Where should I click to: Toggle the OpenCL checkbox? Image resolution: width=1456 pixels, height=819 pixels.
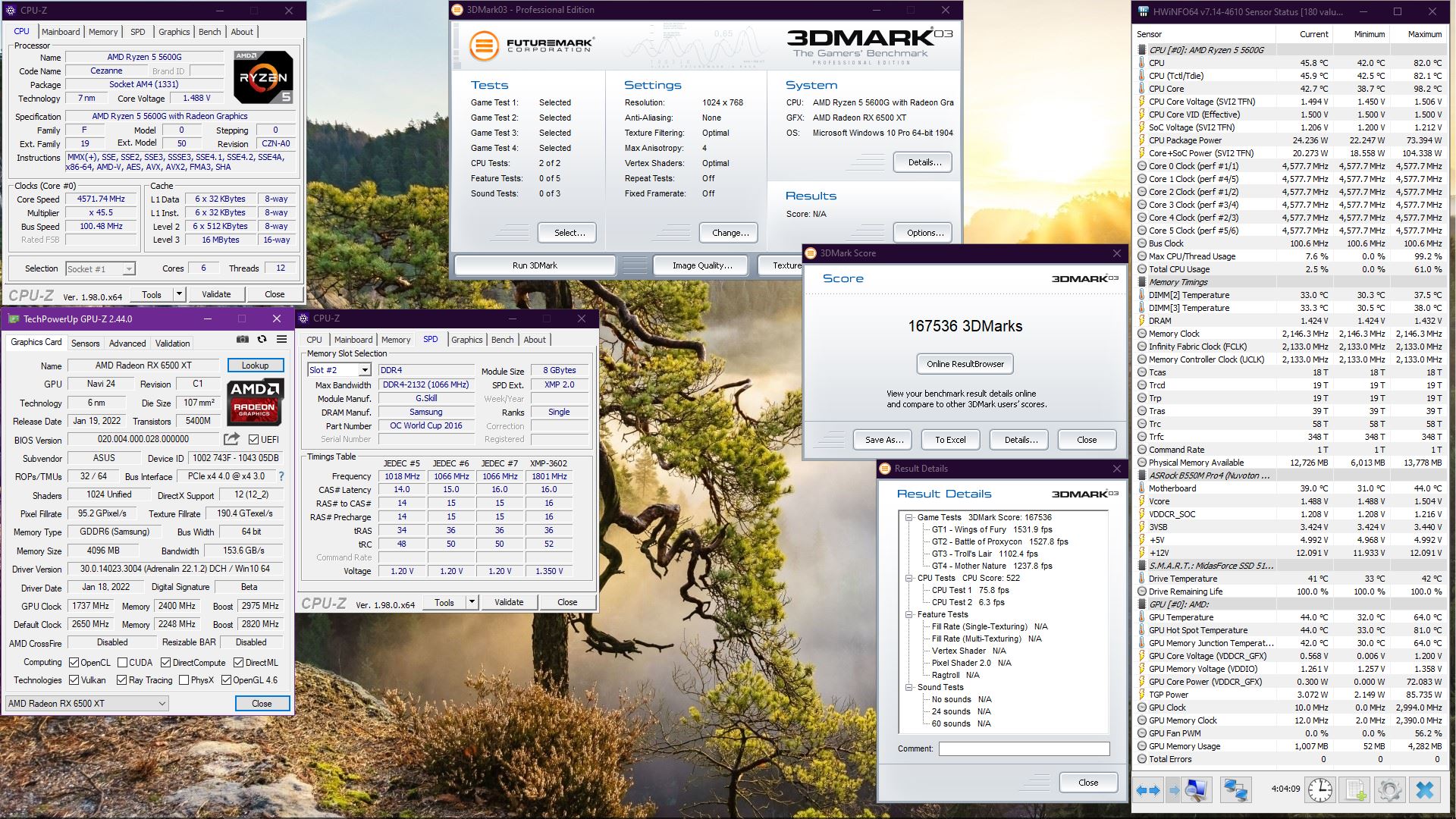tap(74, 663)
